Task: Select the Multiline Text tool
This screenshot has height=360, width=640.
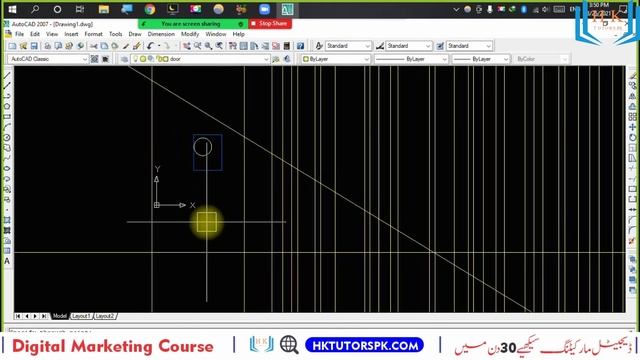Action: coord(7,261)
